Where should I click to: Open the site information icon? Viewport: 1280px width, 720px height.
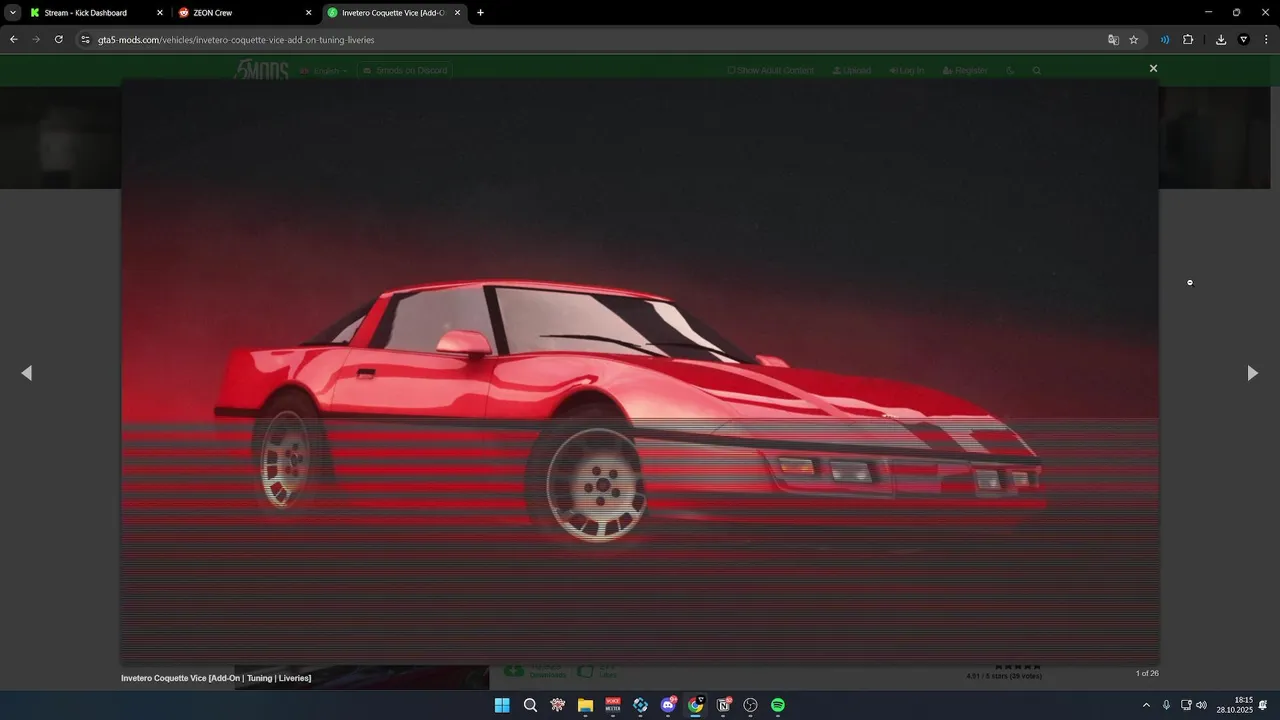tap(86, 39)
